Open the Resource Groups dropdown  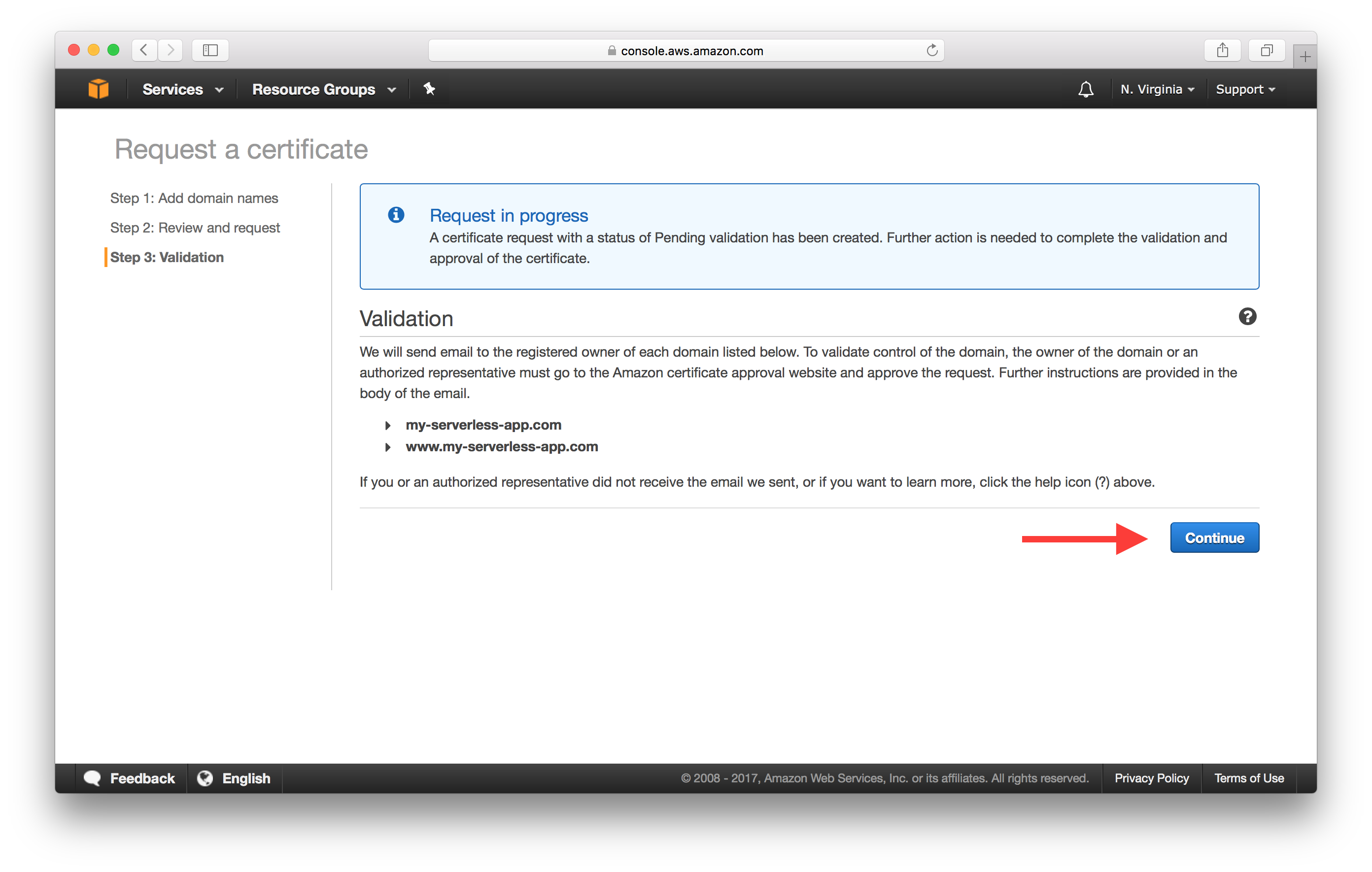point(323,90)
